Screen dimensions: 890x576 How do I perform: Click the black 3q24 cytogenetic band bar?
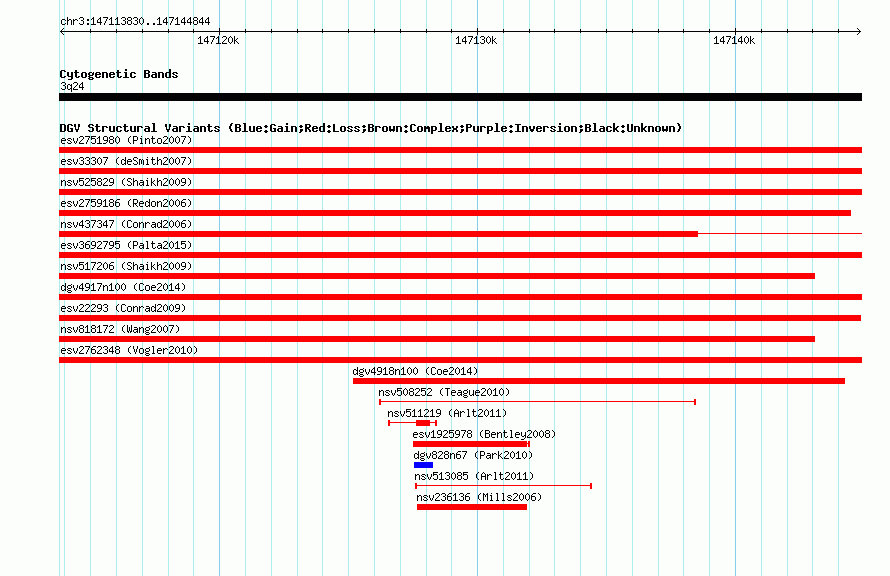pos(460,97)
